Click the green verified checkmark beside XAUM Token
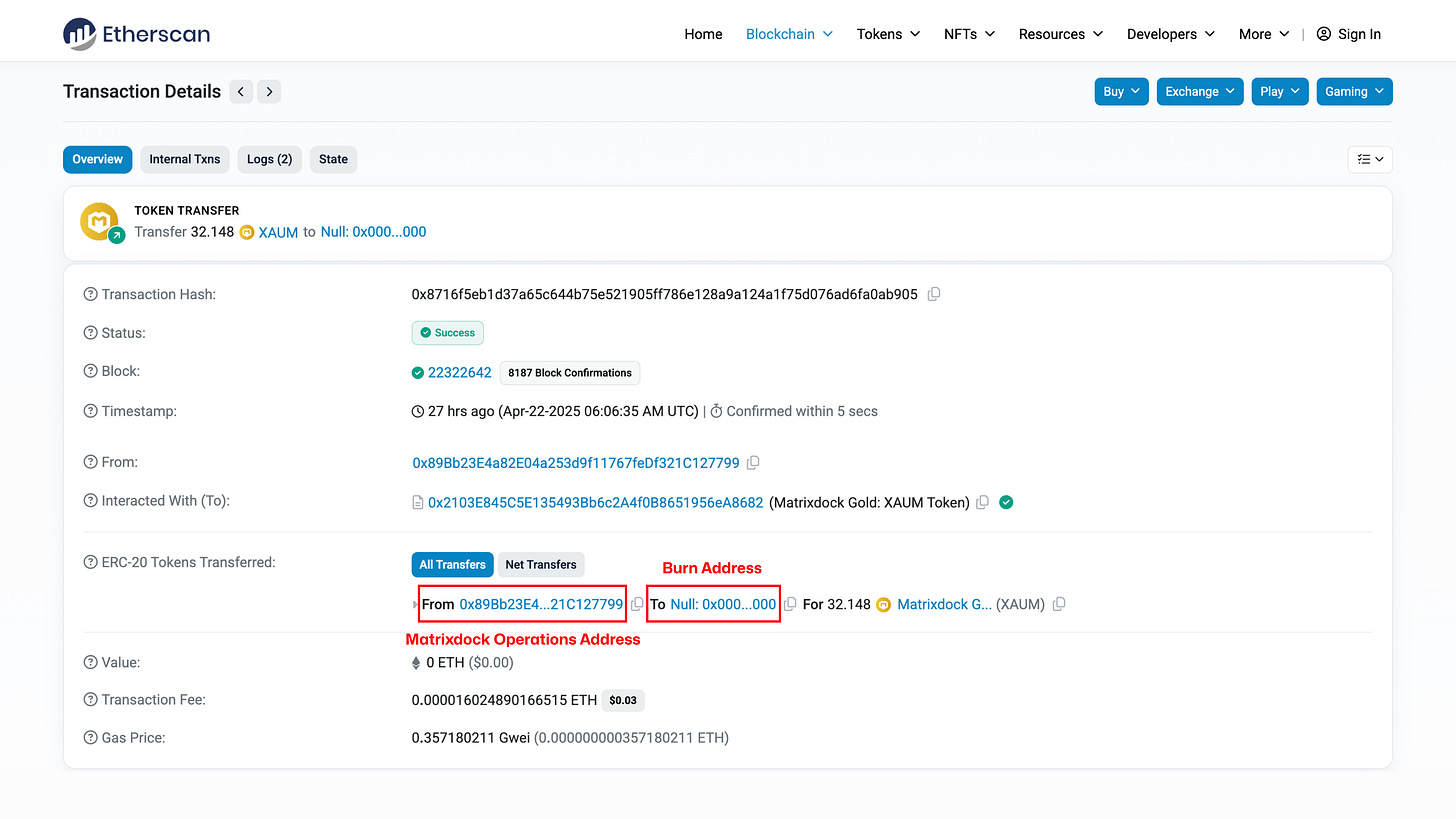1456x819 pixels. 1006,503
